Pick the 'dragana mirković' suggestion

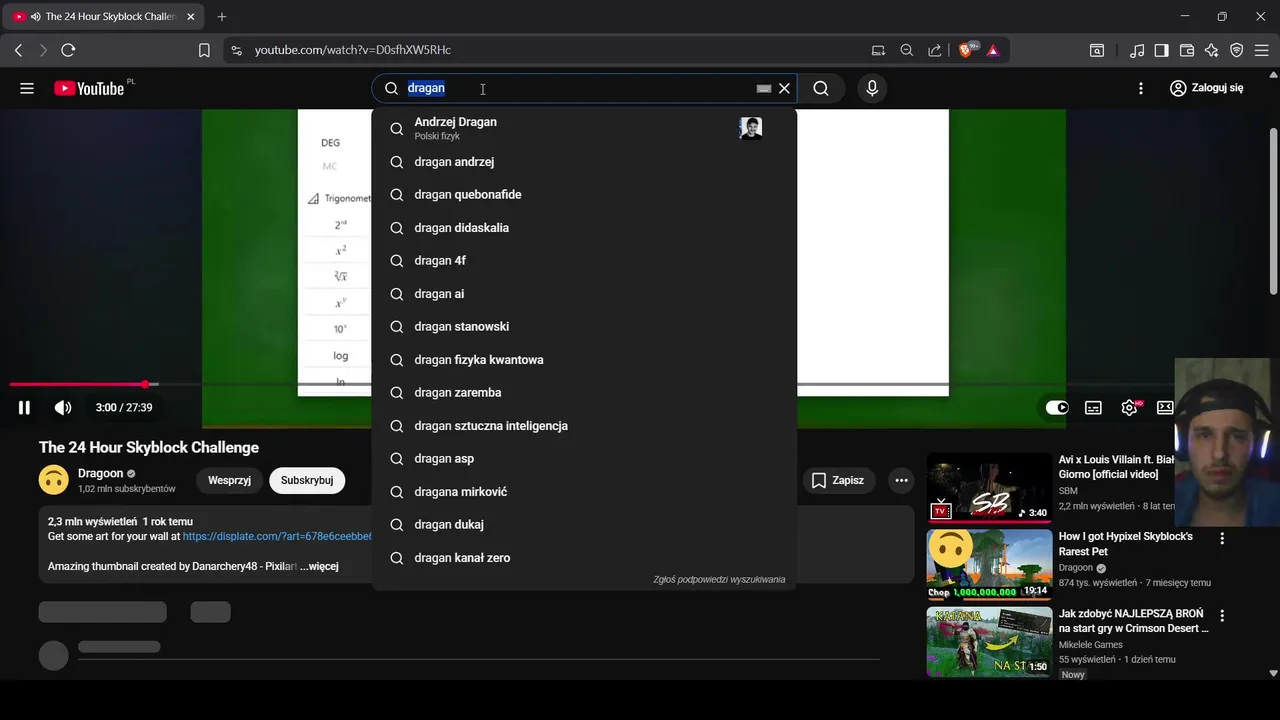tap(584, 492)
